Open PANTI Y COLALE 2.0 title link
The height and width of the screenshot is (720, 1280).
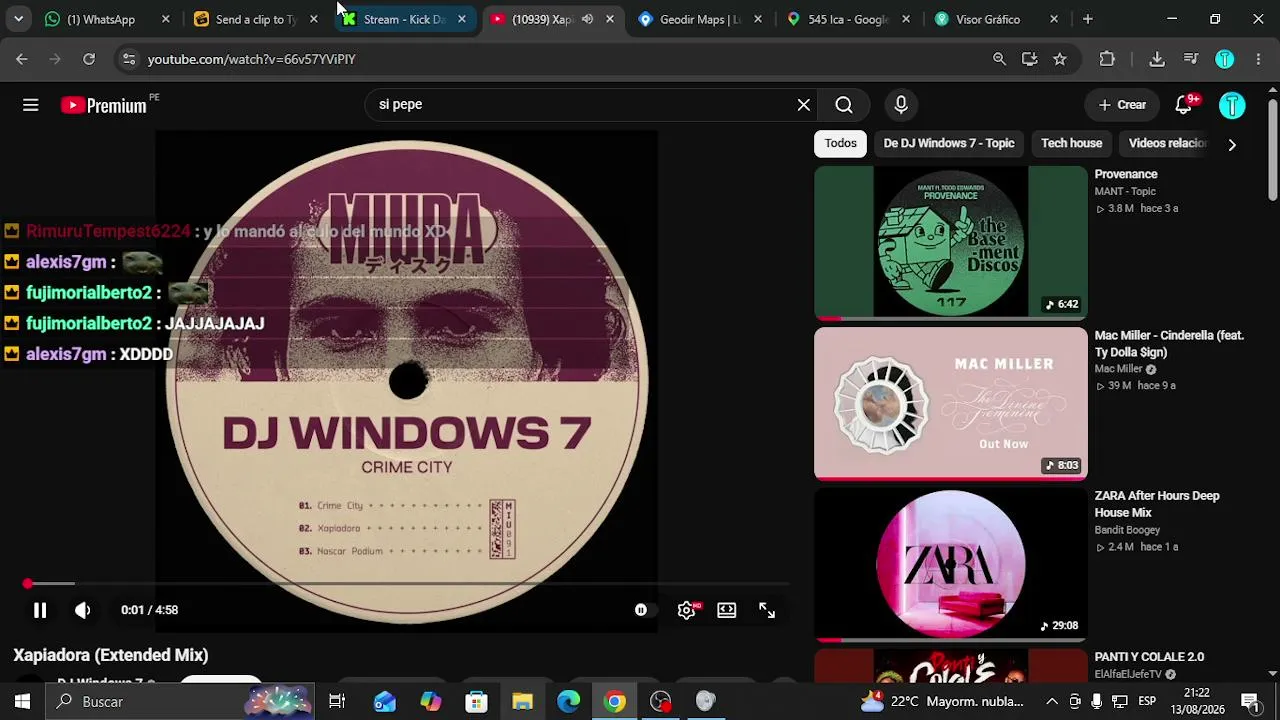pyautogui.click(x=1149, y=657)
